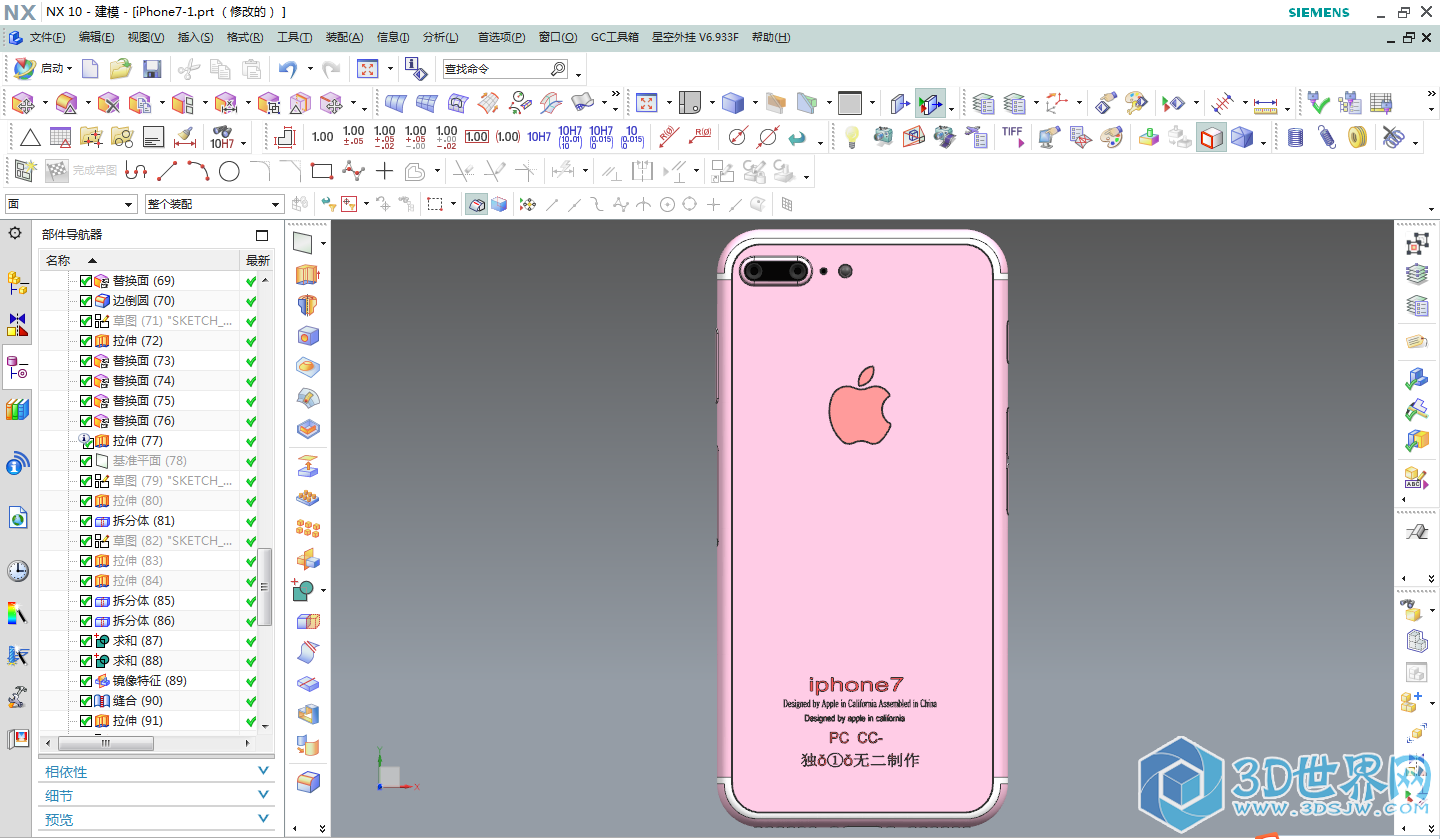The image size is (1440, 839).
Task: Click the paint palette with key icon
Action: click(x=1135, y=103)
